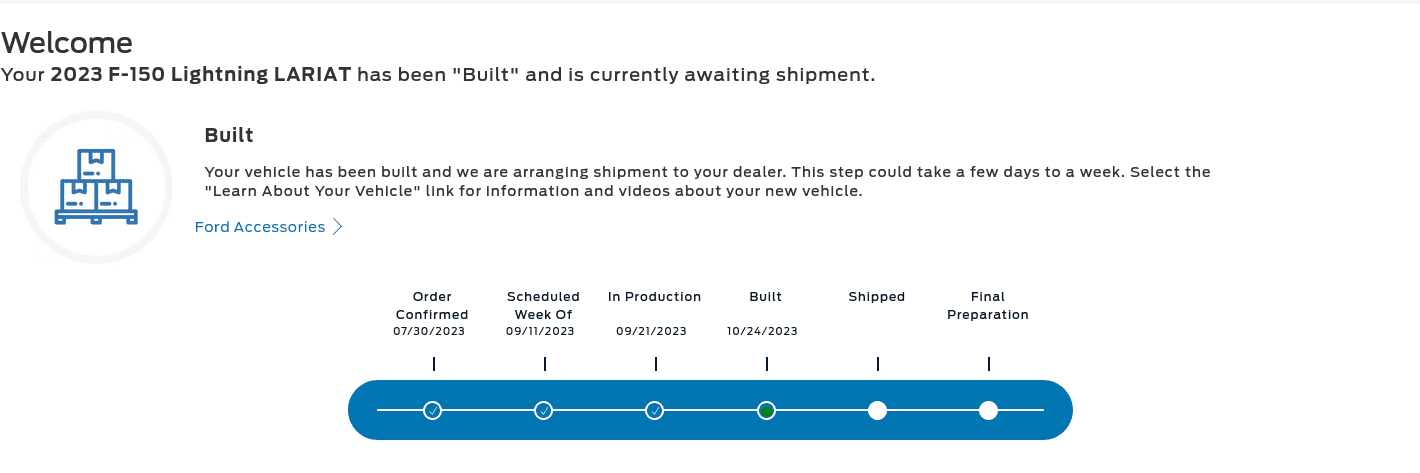The width and height of the screenshot is (1420, 473).
Task: Click the green Built progress dot
Action: [x=766, y=410]
